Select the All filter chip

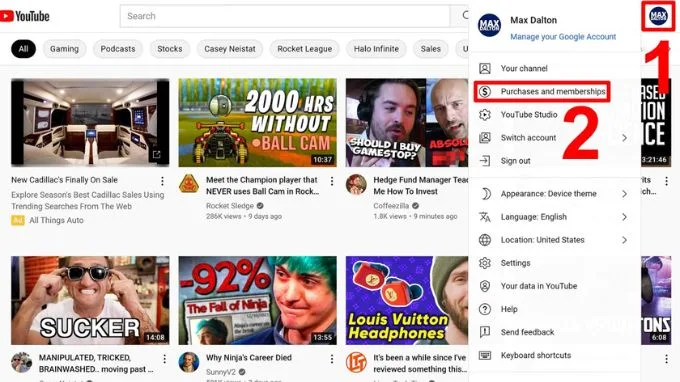point(23,49)
